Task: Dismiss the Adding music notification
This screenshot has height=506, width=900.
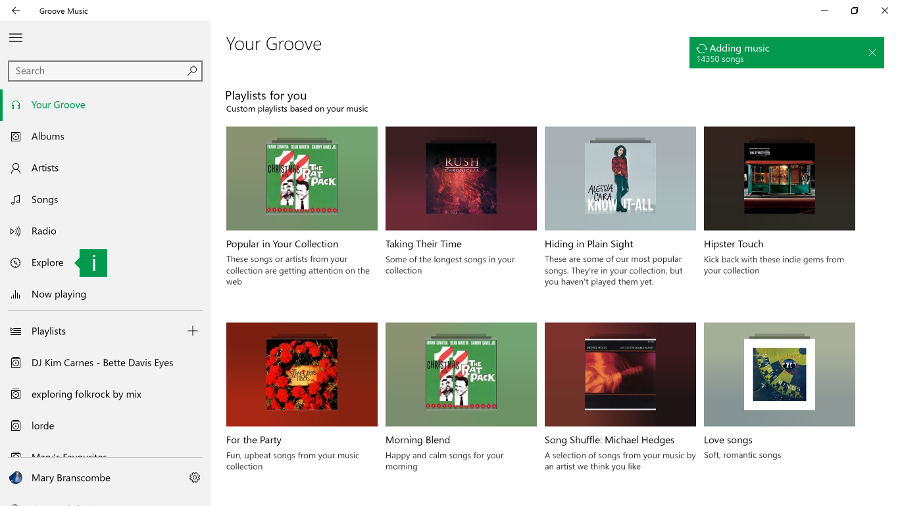Action: 872,53
